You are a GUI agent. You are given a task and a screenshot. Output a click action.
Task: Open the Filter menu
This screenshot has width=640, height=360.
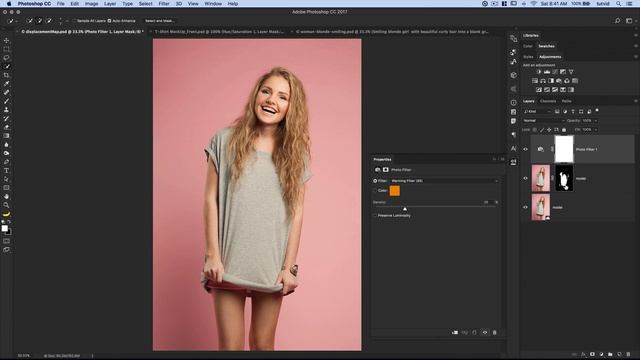pos(164,4)
